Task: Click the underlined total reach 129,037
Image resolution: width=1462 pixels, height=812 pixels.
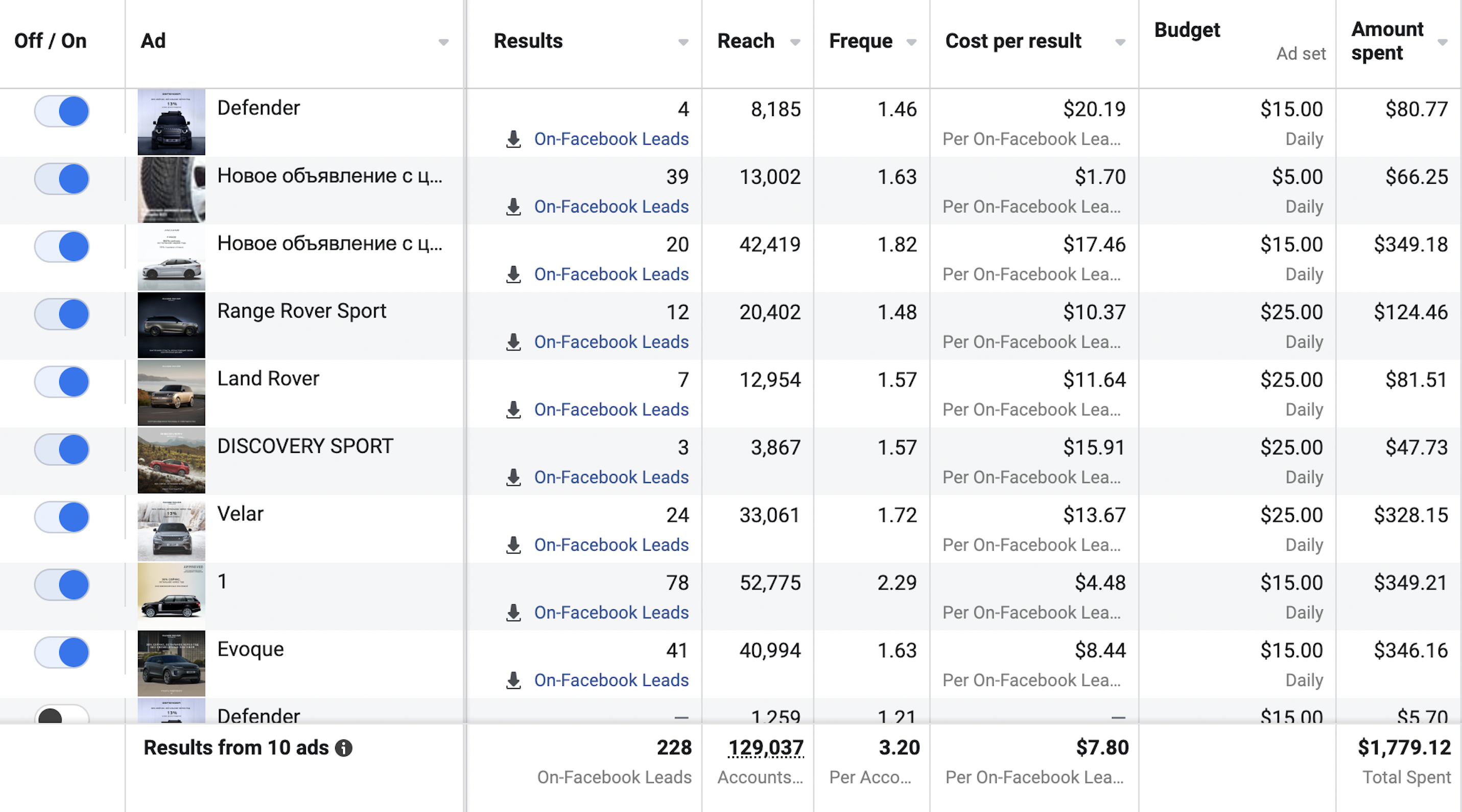Action: 765,748
